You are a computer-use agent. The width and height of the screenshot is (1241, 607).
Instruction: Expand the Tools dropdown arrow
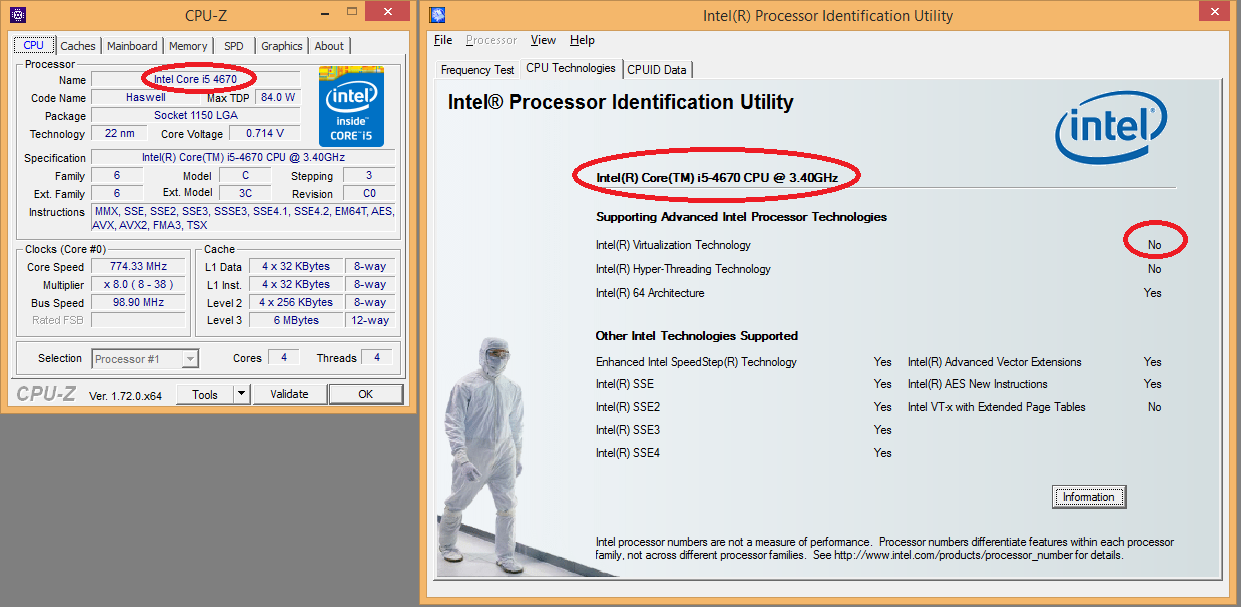pyautogui.click(x=241, y=394)
